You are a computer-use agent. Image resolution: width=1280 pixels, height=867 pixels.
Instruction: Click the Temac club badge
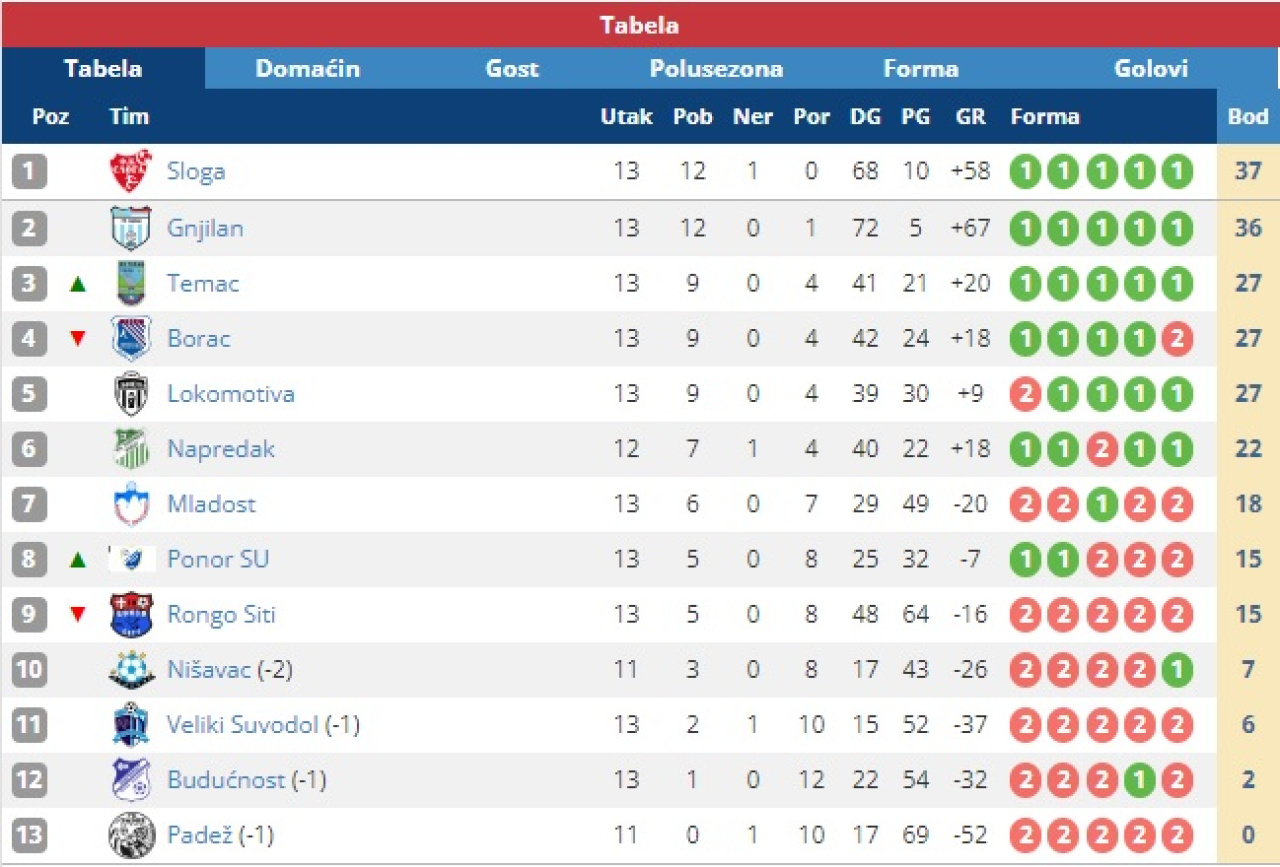tap(131, 283)
